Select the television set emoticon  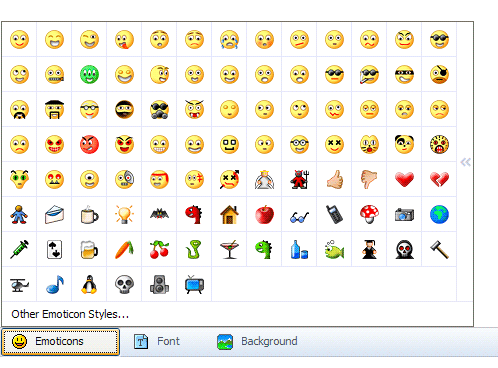(194, 284)
